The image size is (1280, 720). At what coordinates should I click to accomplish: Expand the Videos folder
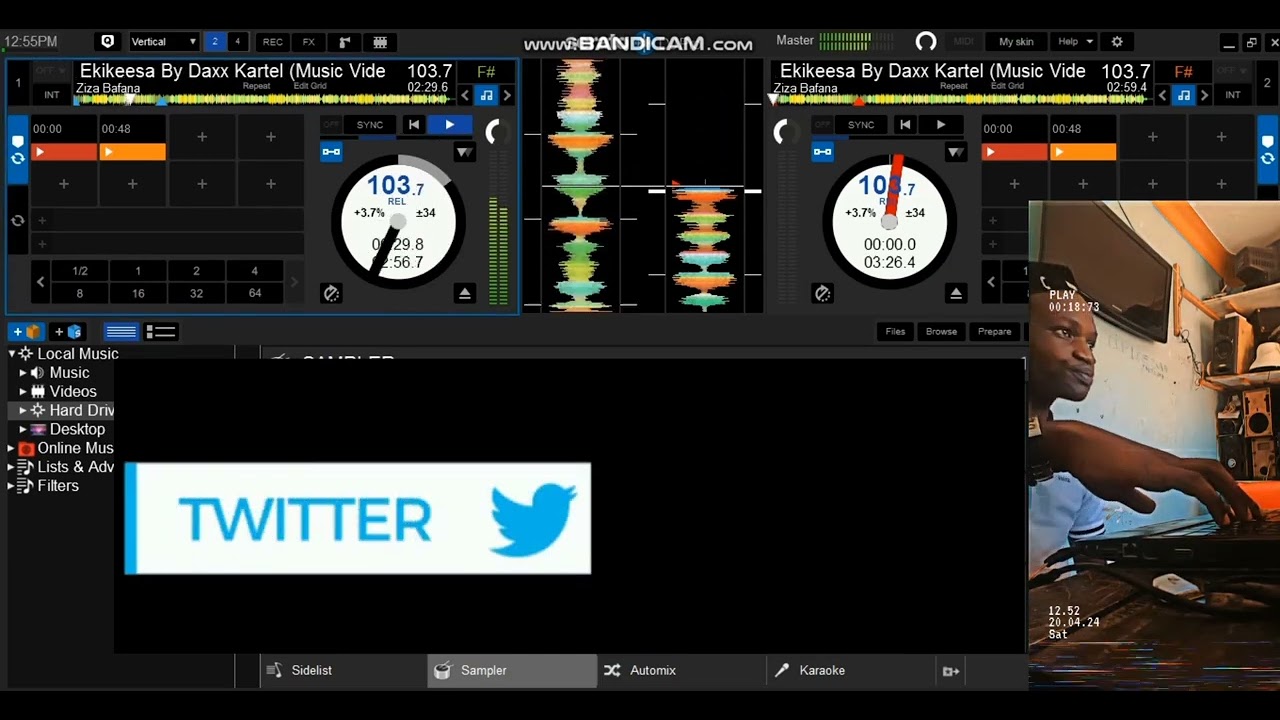pyautogui.click(x=23, y=392)
